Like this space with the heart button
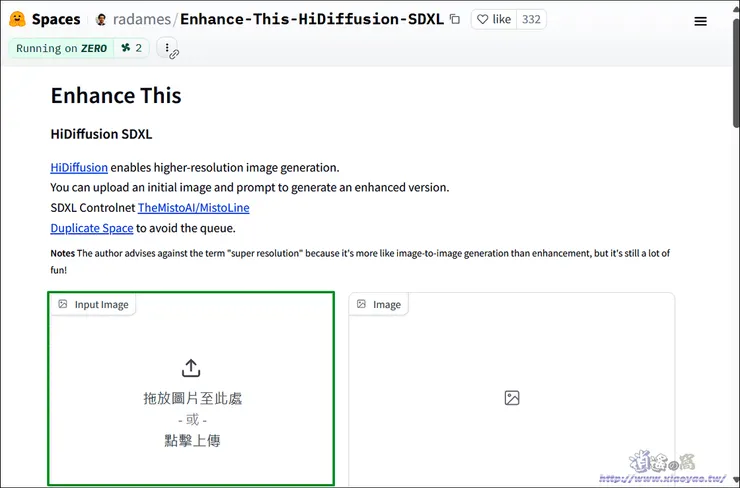Screen dimensions: 740x488 click(494, 19)
